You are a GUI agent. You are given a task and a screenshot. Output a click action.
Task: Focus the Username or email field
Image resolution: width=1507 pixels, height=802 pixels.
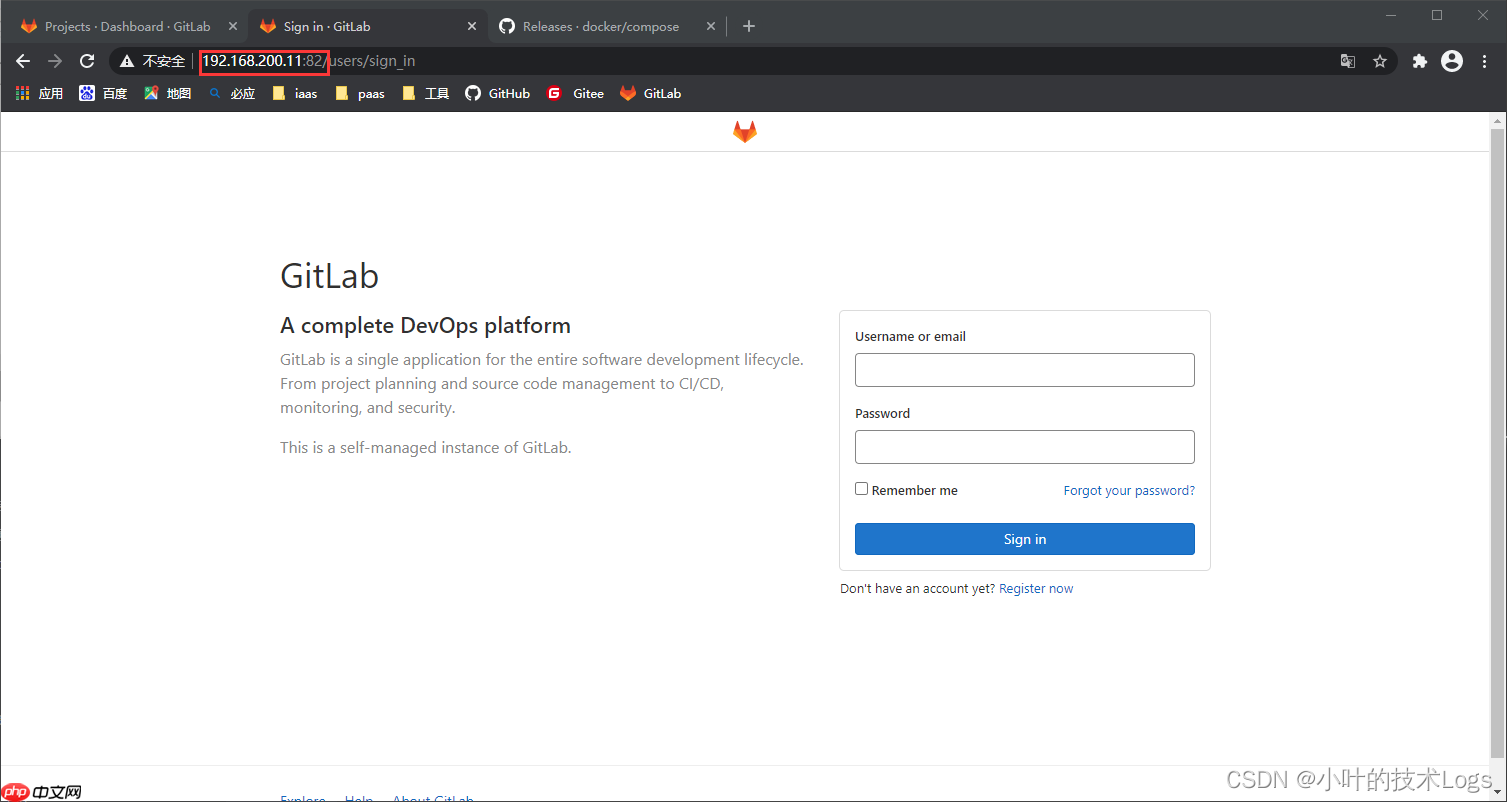[1024, 370]
